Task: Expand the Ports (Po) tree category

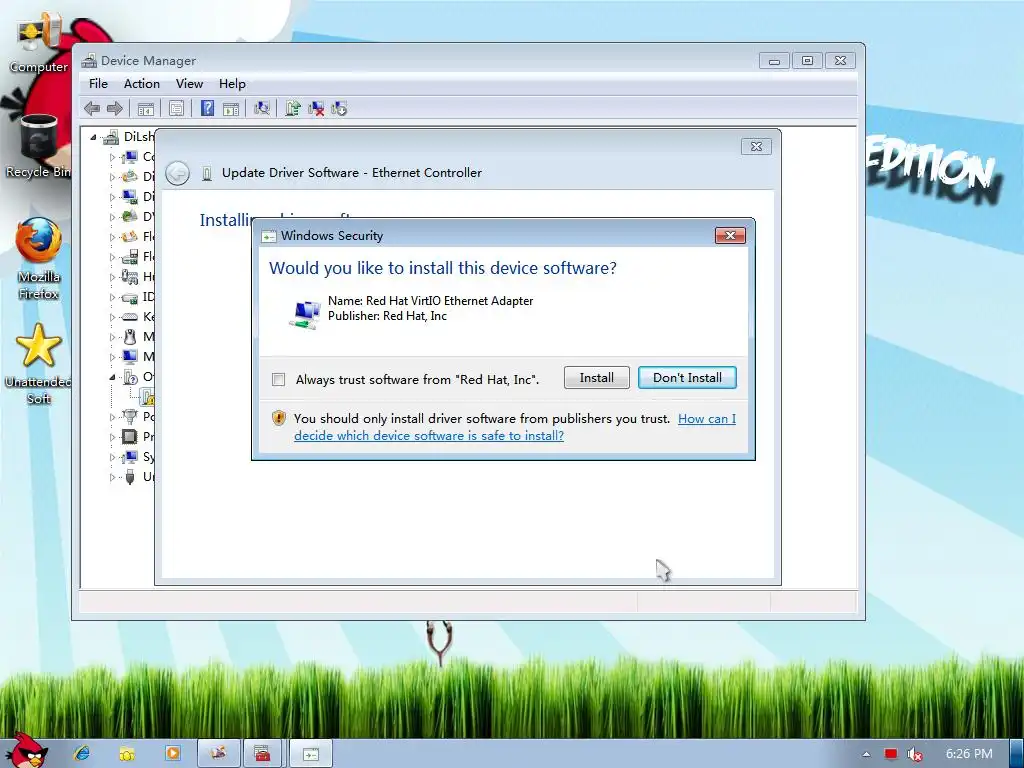Action: click(112, 417)
